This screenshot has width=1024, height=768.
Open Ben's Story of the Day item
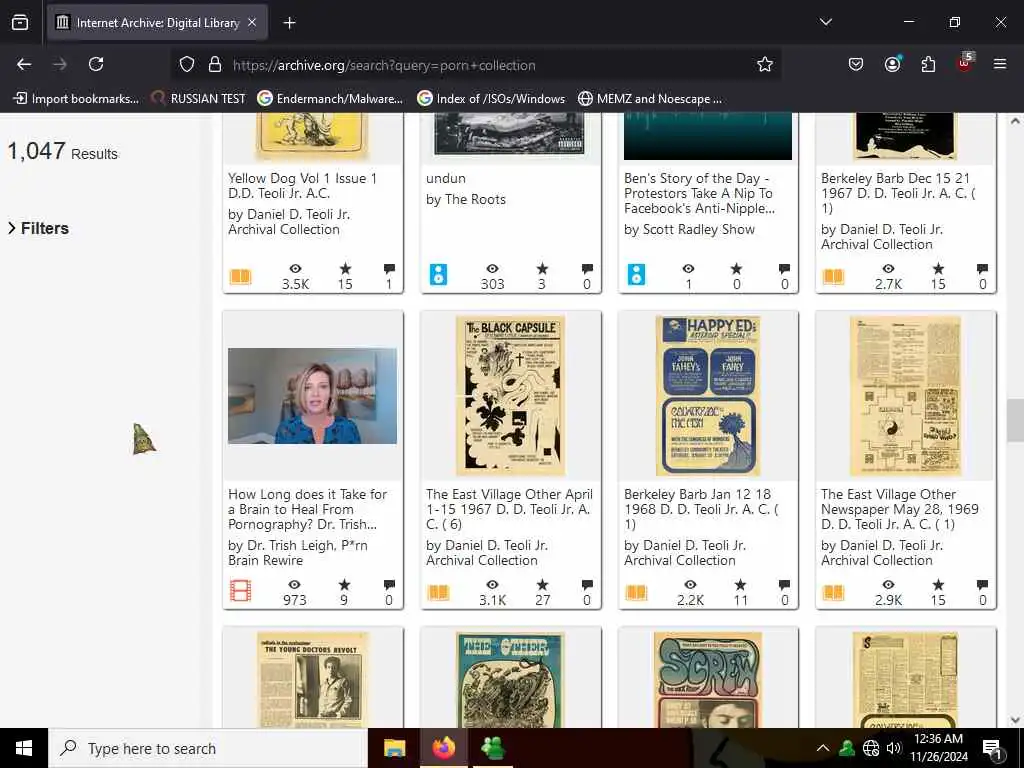(x=699, y=193)
